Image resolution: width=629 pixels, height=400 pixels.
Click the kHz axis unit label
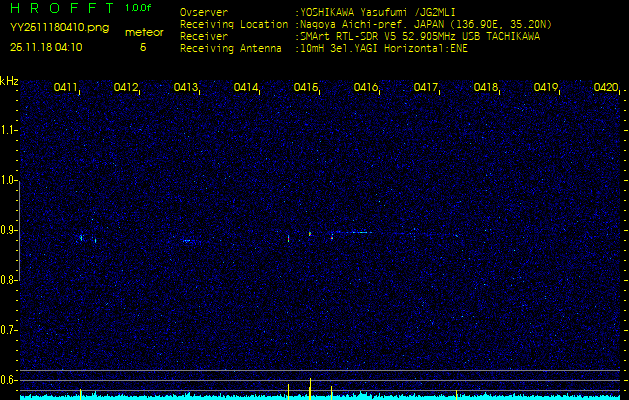(x=9, y=81)
